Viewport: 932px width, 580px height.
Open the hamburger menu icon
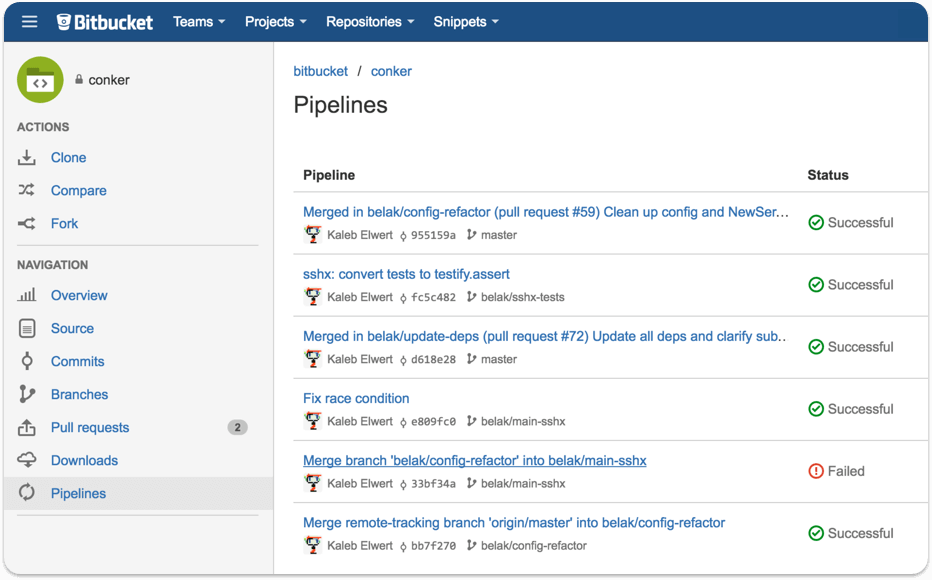click(30, 21)
